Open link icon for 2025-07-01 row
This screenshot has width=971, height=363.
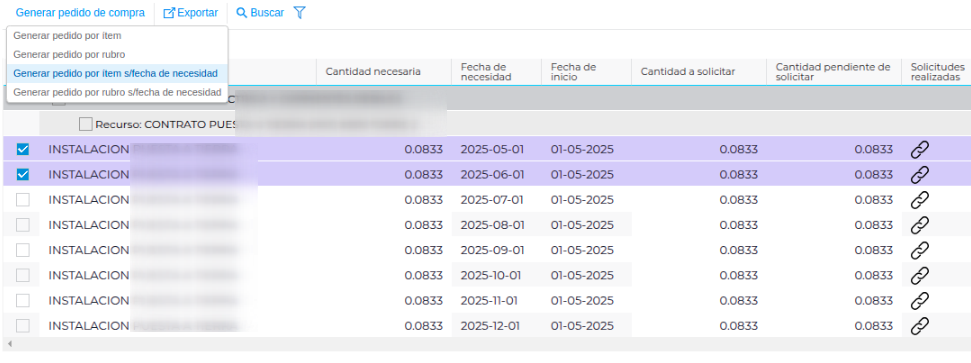point(920,200)
